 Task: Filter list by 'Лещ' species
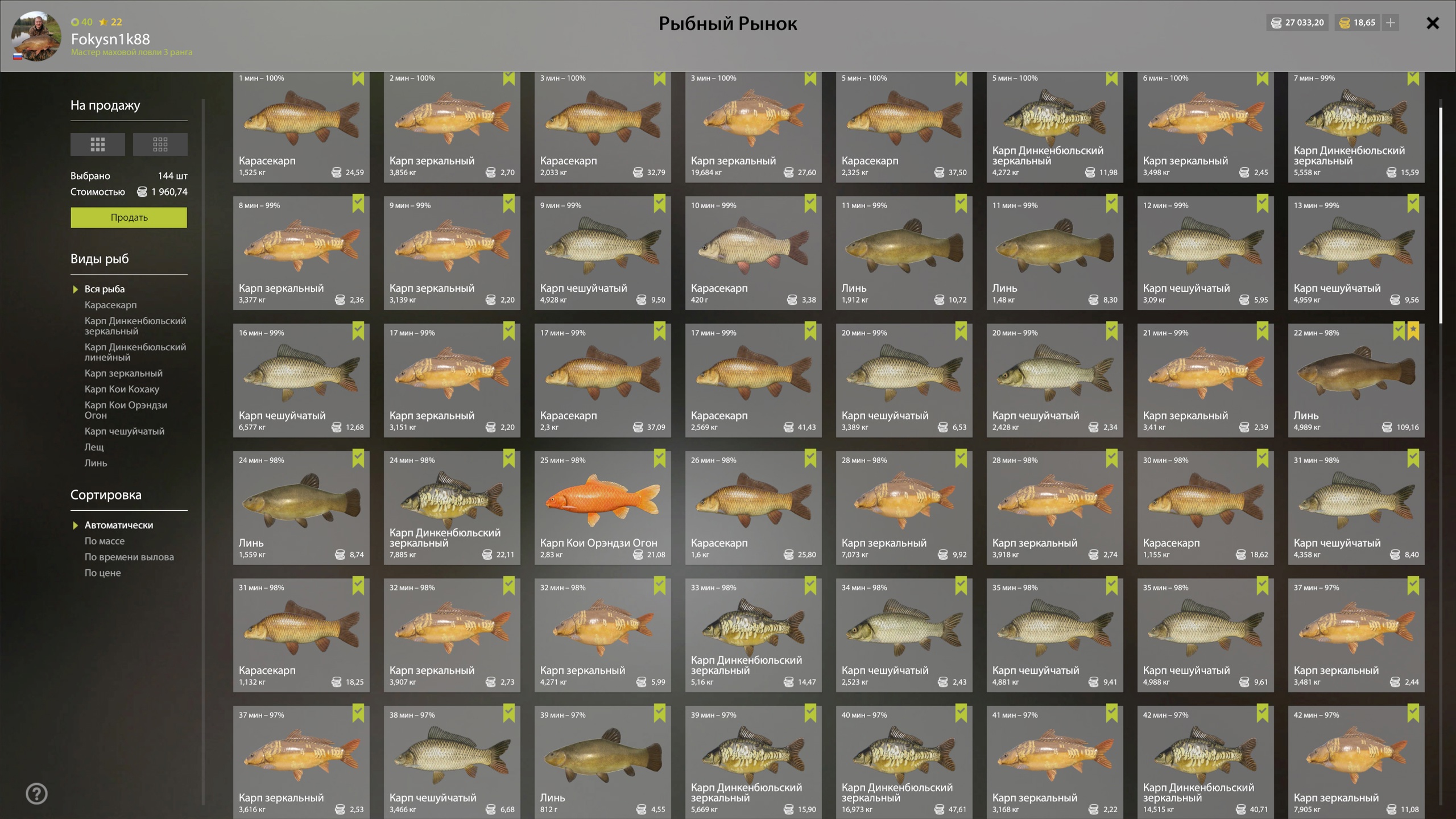[94, 447]
